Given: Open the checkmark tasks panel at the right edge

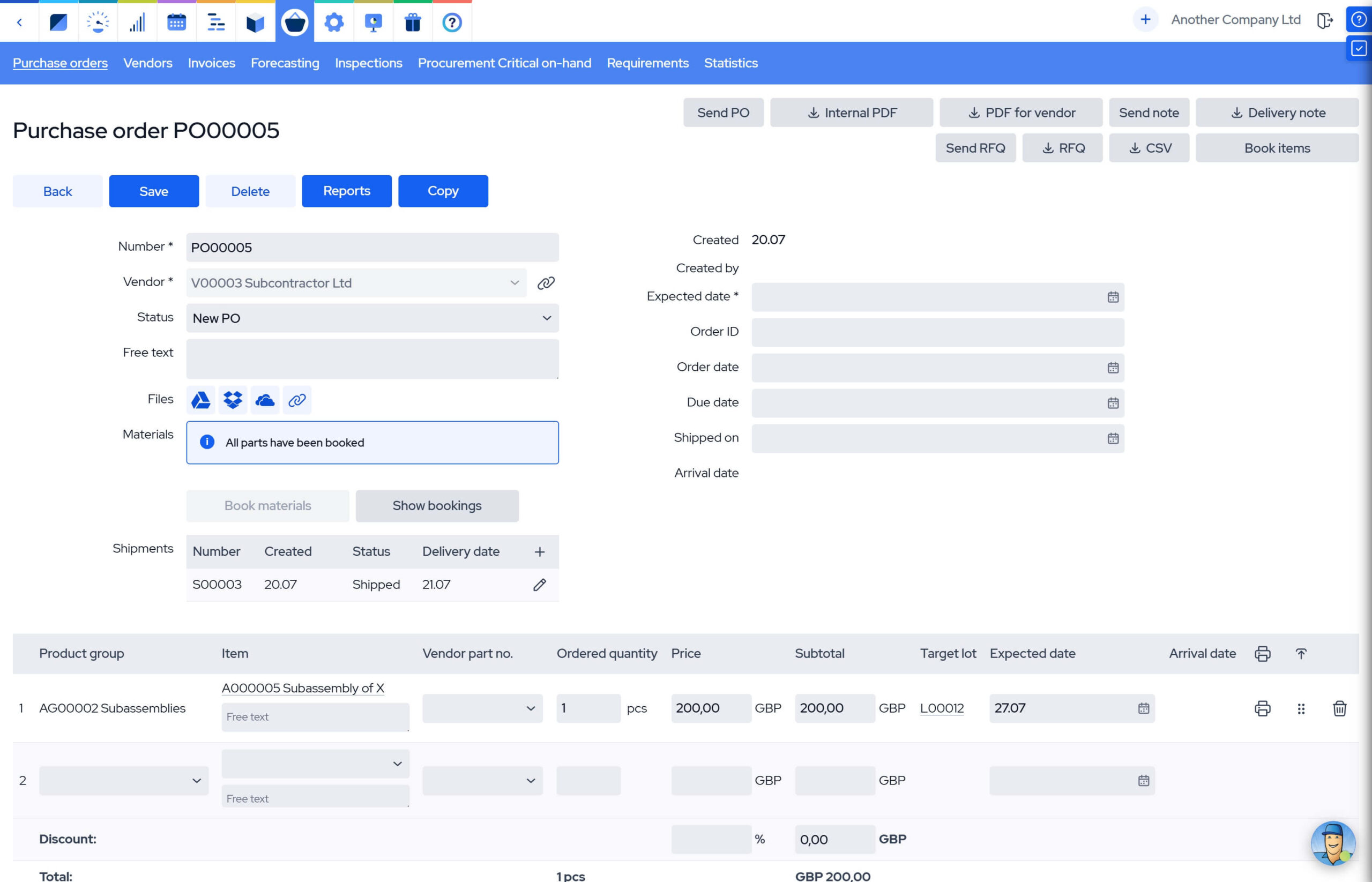Looking at the screenshot, I should (1358, 49).
